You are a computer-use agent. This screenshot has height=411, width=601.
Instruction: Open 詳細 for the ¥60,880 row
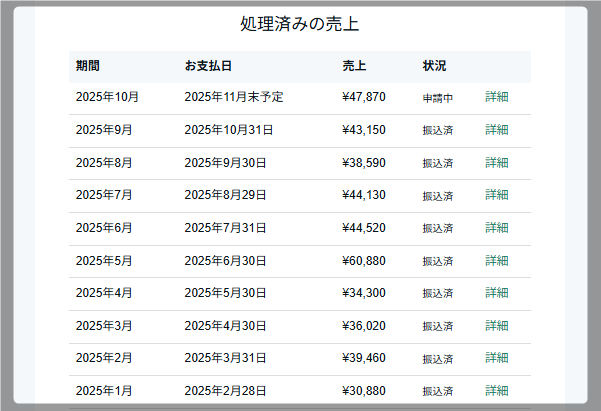pos(497,260)
